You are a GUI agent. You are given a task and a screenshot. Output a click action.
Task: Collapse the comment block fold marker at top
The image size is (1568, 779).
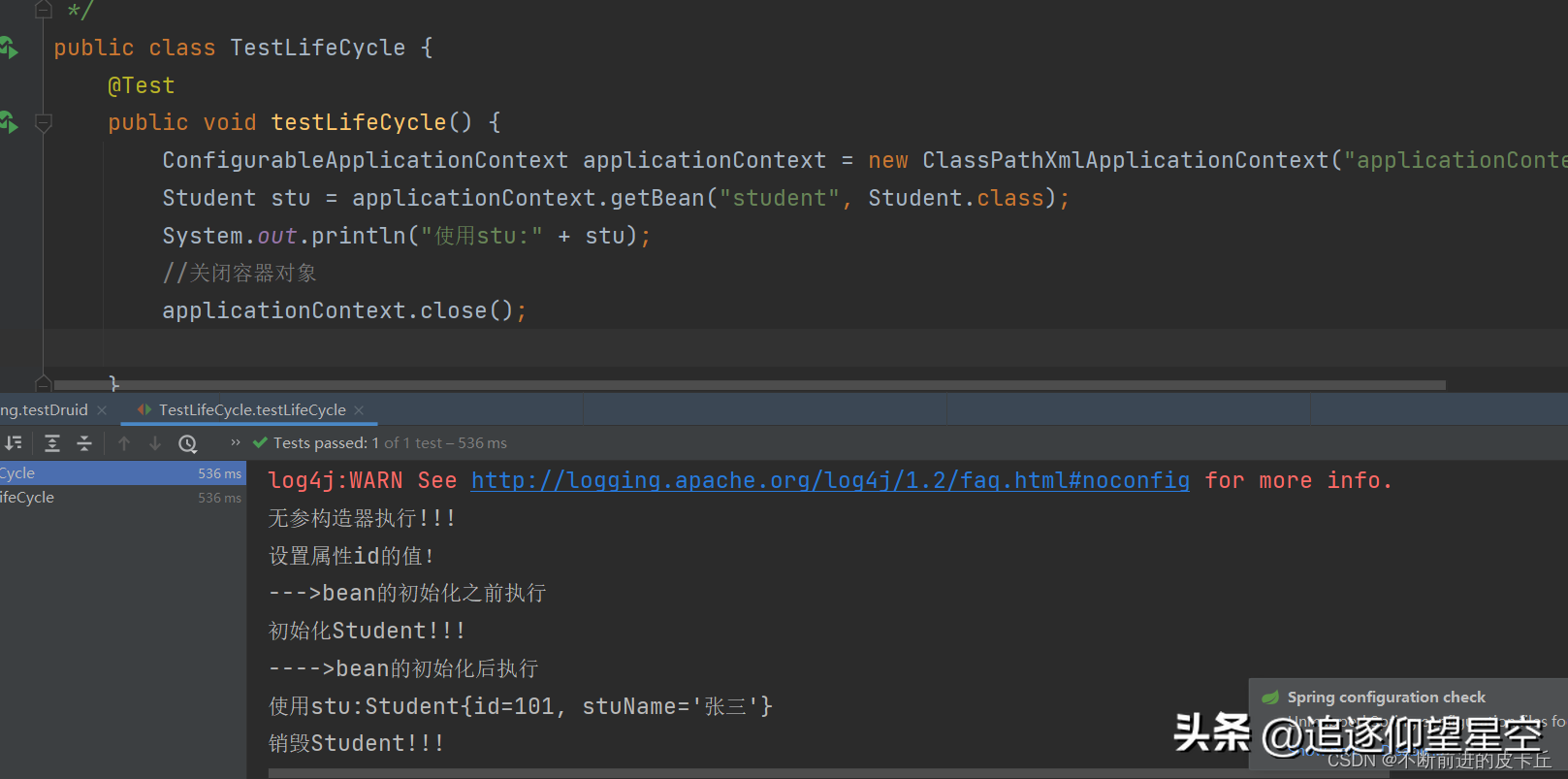click(x=44, y=10)
